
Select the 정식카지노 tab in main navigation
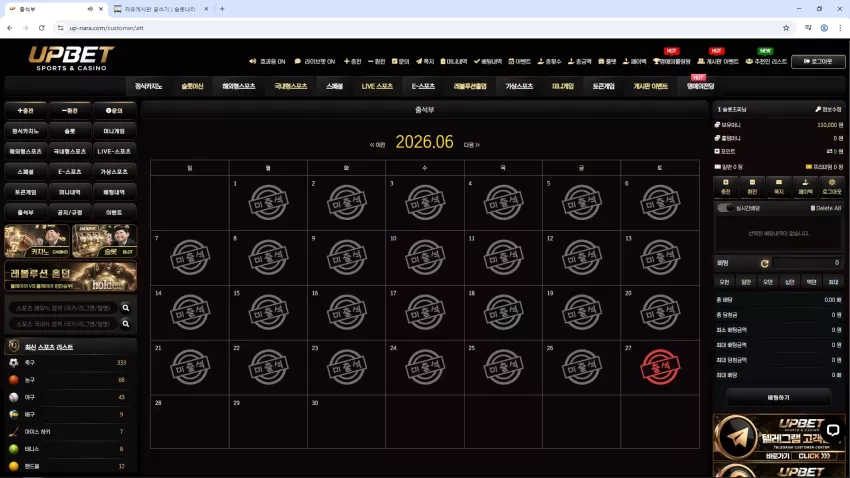[149, 86]
